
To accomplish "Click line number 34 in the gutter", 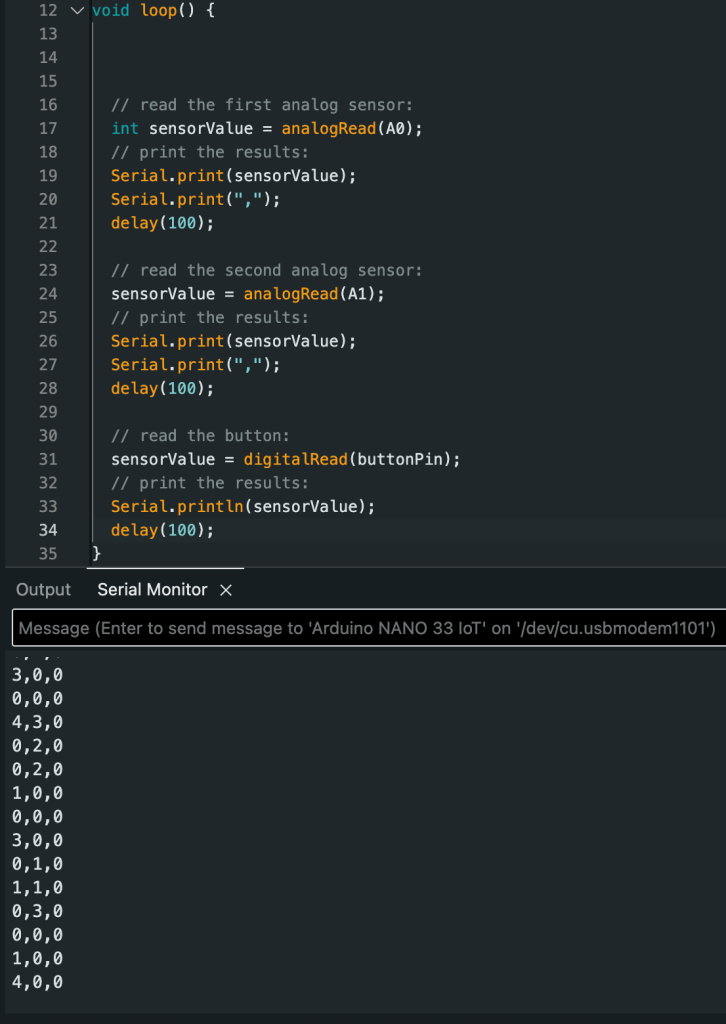I will point(47,530).
